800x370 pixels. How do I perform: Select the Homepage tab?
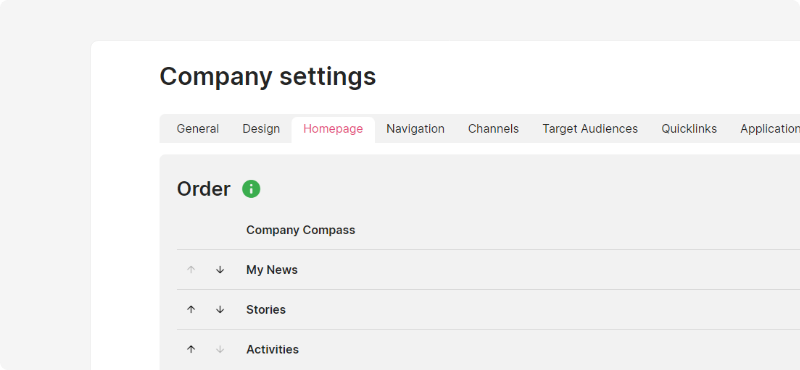333,129
